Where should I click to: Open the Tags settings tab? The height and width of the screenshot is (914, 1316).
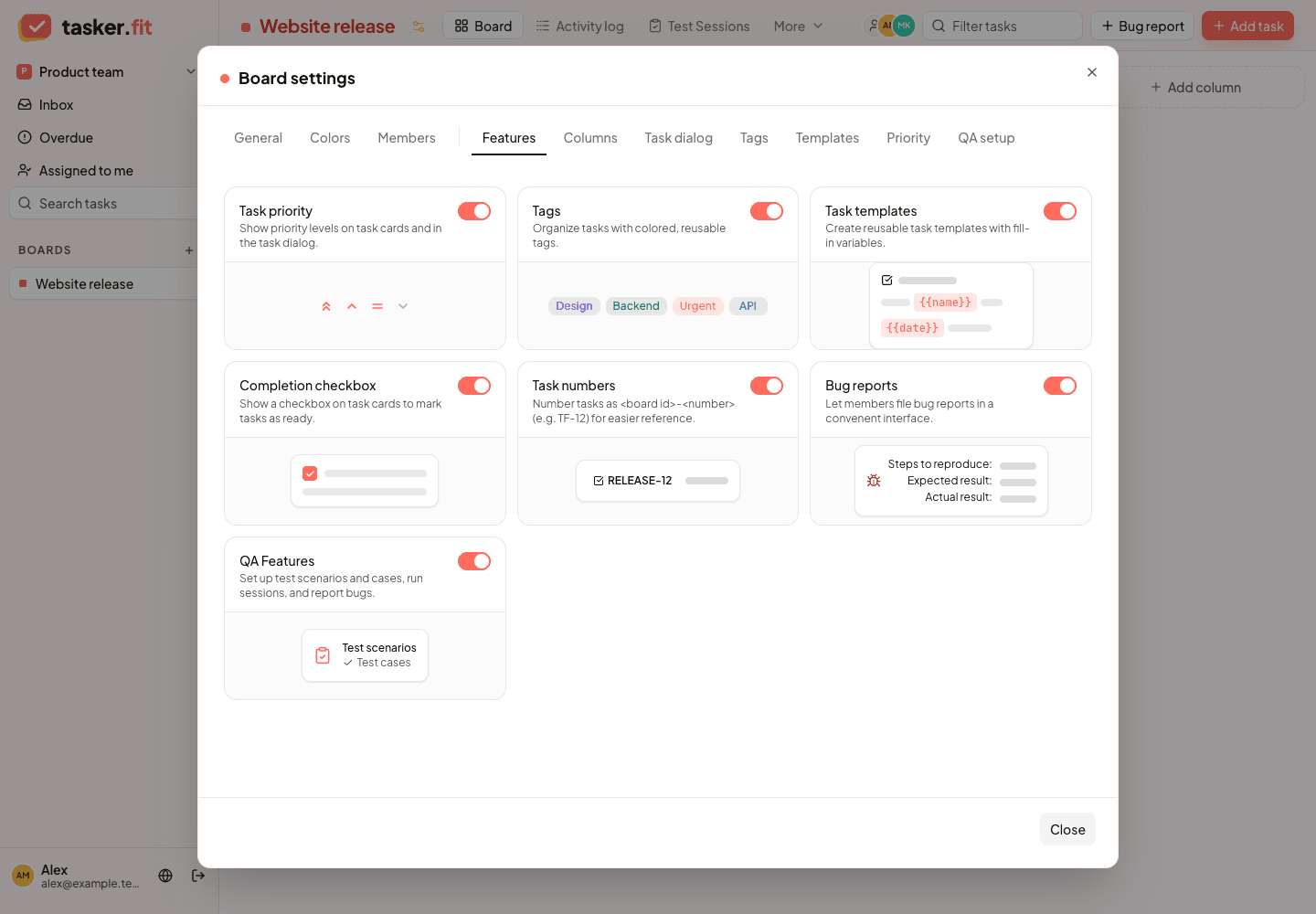(x=754, y=138)
